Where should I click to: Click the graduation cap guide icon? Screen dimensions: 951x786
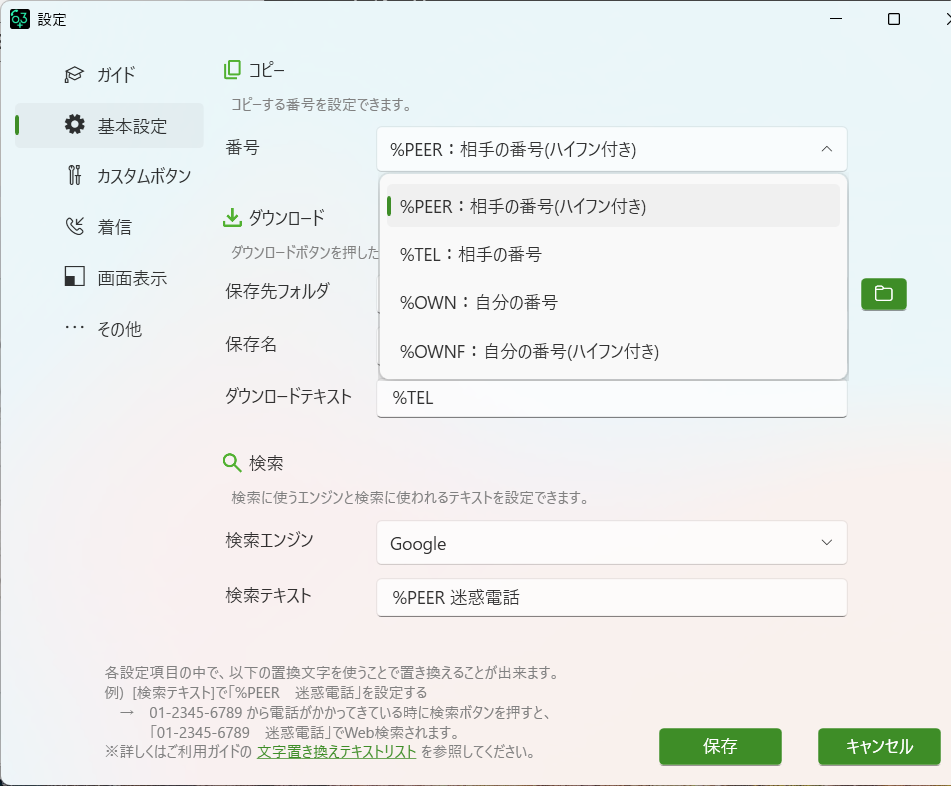[x=74, y=75]
